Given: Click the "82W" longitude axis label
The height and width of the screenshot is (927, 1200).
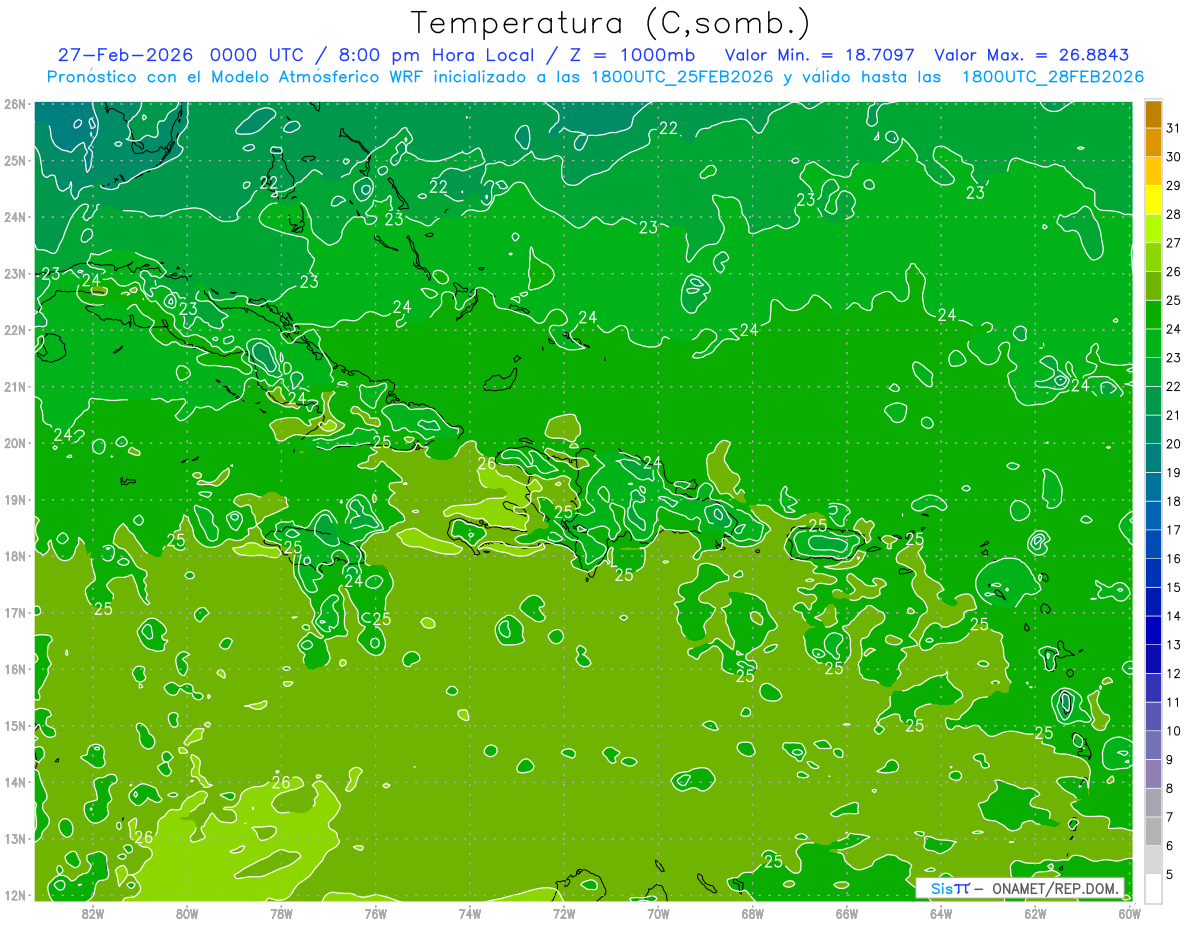Looking at the screenshot, I should tap(93, 913).
